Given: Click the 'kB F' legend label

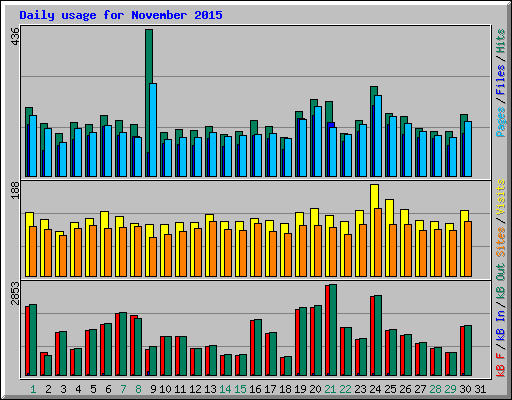Looking at the screenshot, I should [x=501, y=365].
